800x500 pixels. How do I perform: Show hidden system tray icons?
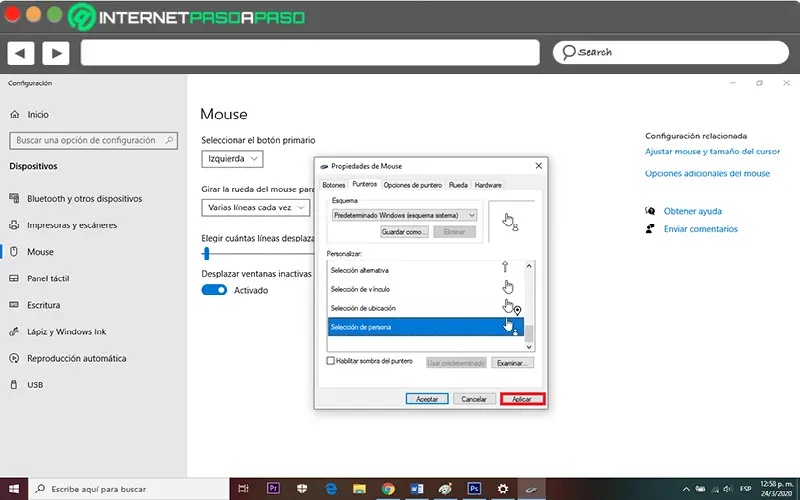click(686, 489)
